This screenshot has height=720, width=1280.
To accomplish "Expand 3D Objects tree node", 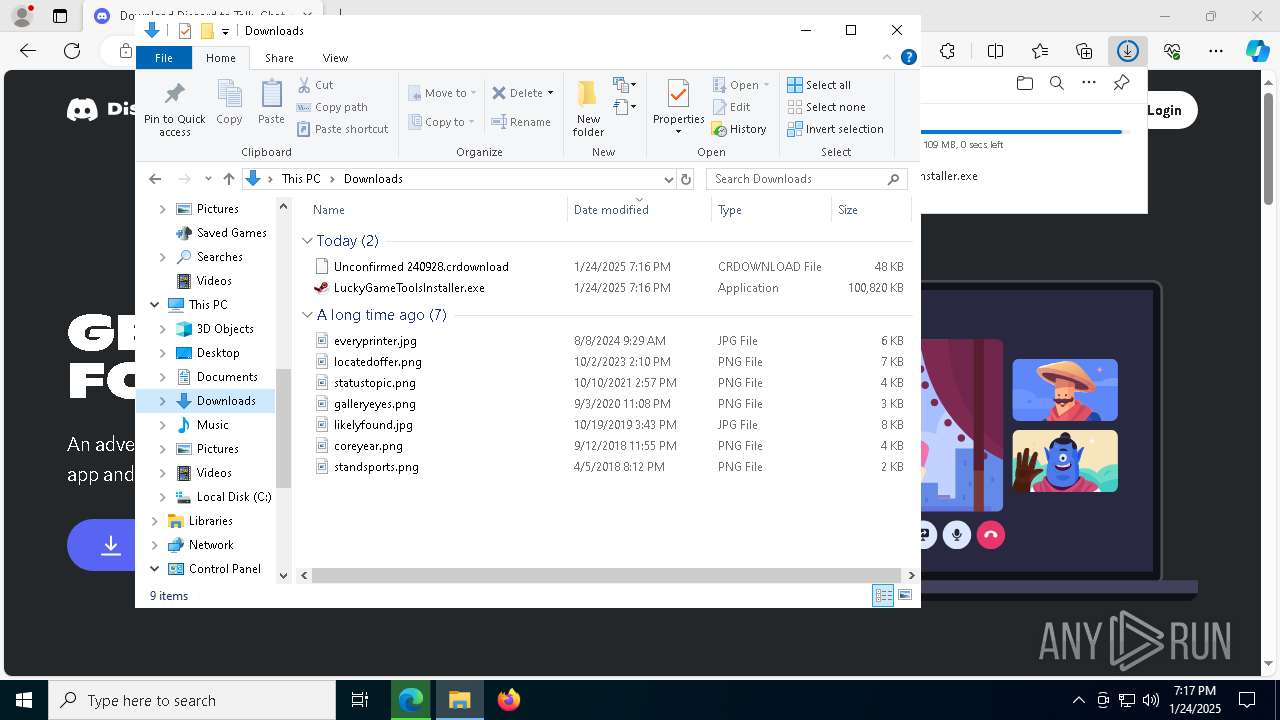I will (163, 329).
